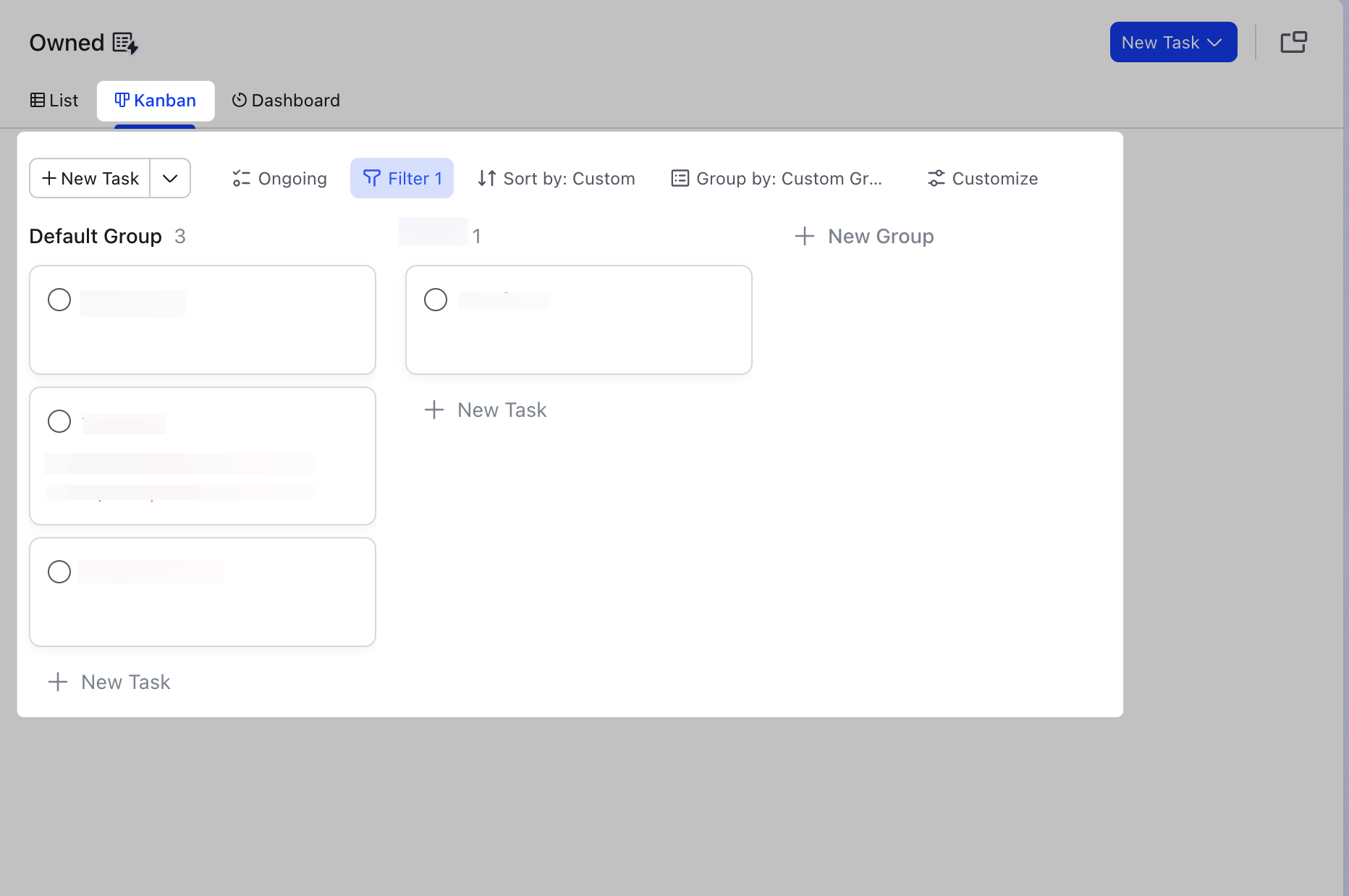This screenshot has height=896, width=1349.
Task: Mark second Default Group task complete
Action: [59, 421]
